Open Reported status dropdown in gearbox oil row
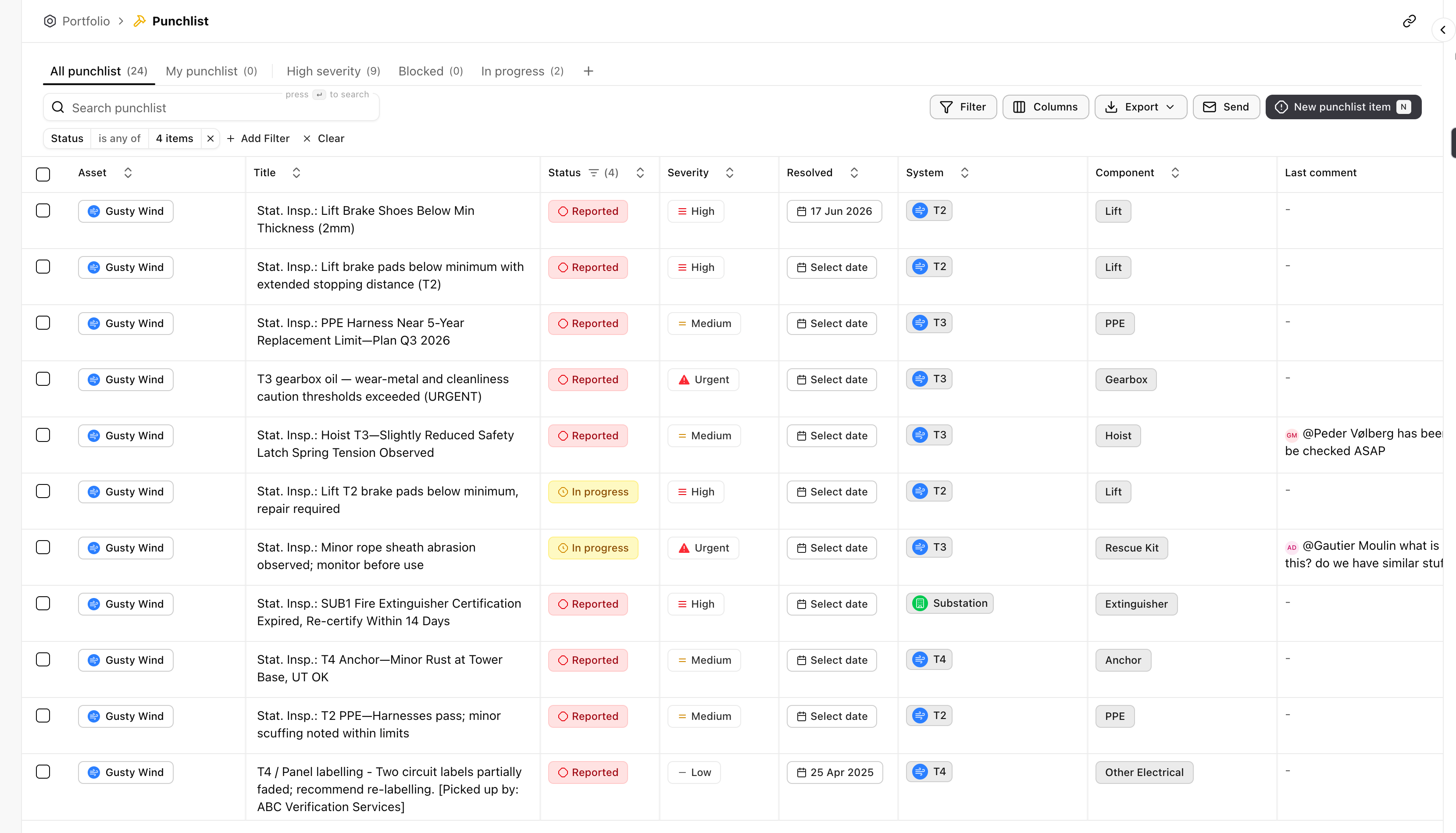Screen dimensions: 1456x833 588,379
